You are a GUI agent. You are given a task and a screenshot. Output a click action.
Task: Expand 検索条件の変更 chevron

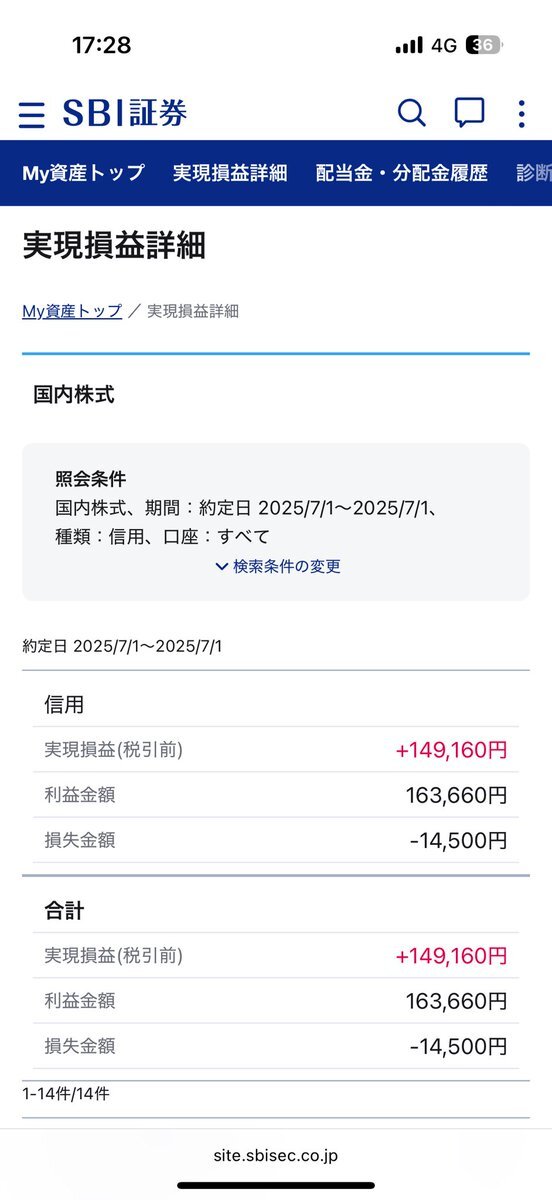277,566
